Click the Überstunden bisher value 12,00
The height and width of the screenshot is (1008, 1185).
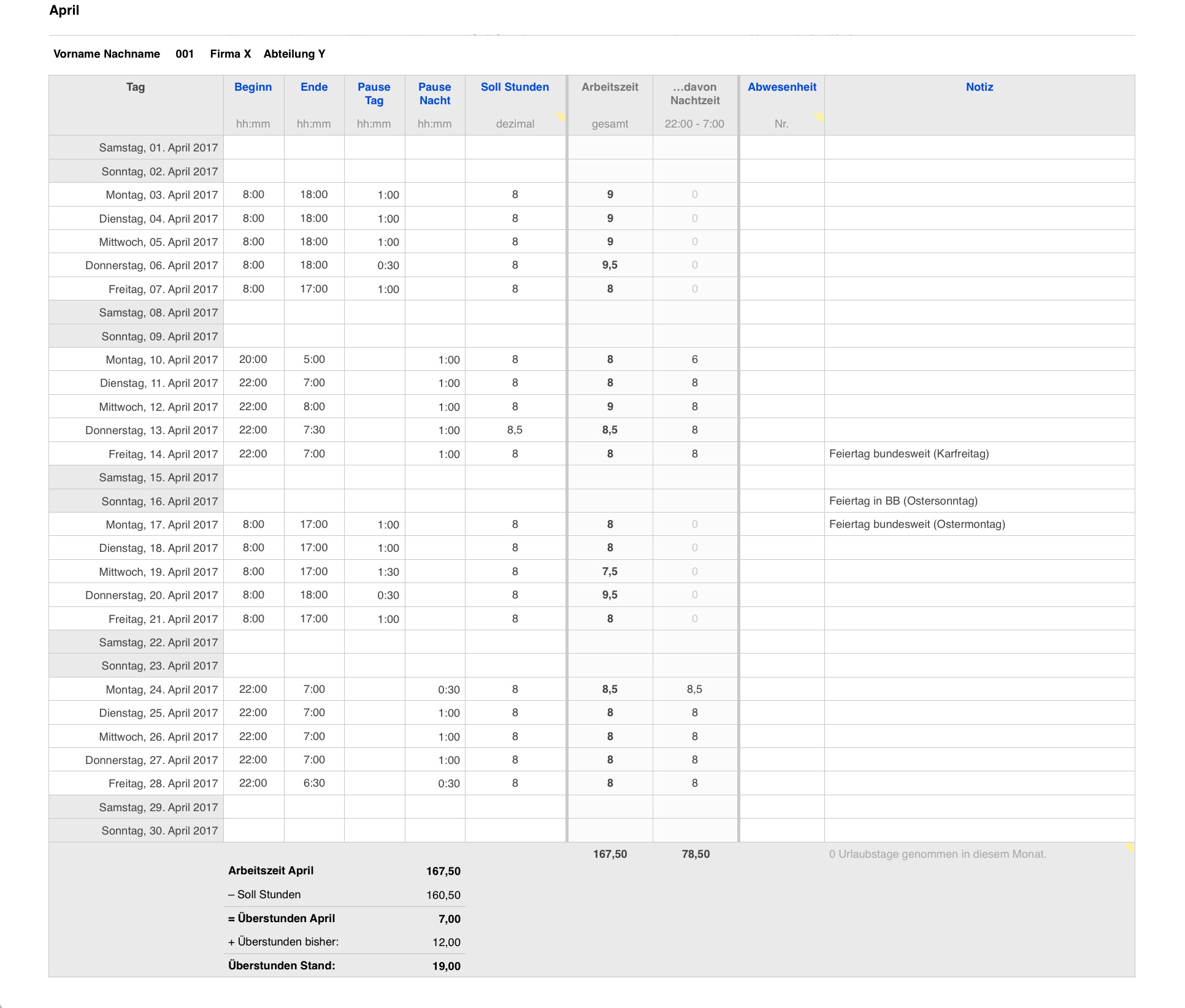446,942
